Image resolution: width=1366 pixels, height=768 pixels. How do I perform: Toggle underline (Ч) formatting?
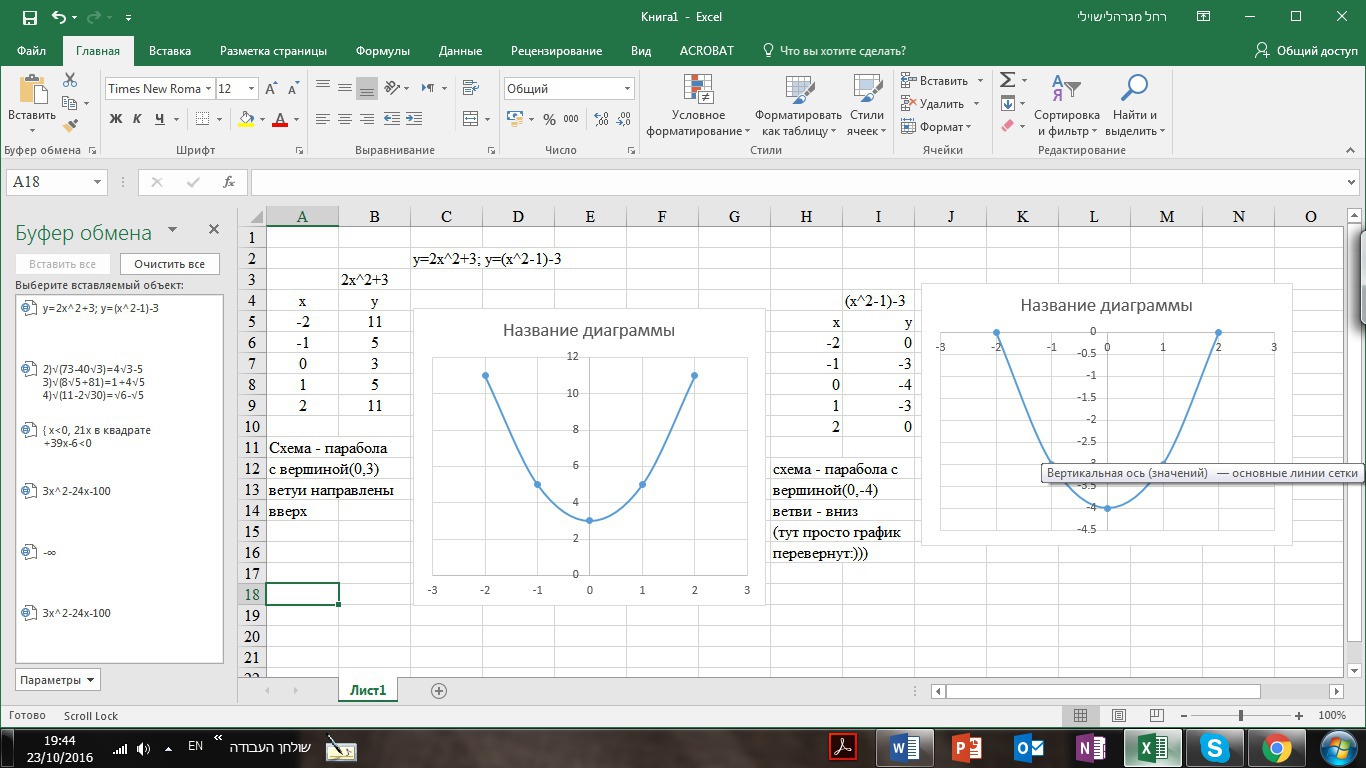click(160, 119)
